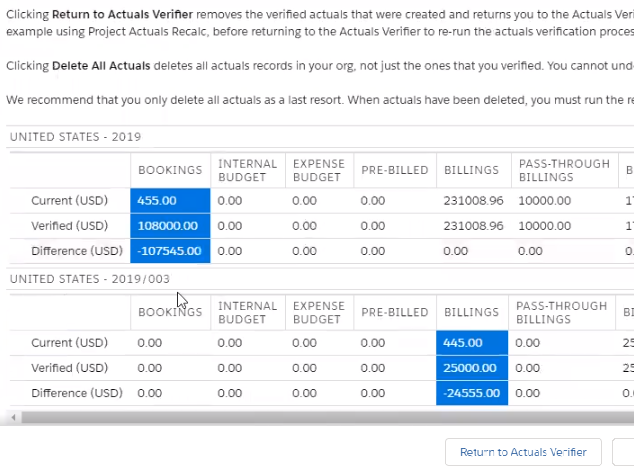Click Verified (USD) row label in 2019/003 table

(69, 368)
